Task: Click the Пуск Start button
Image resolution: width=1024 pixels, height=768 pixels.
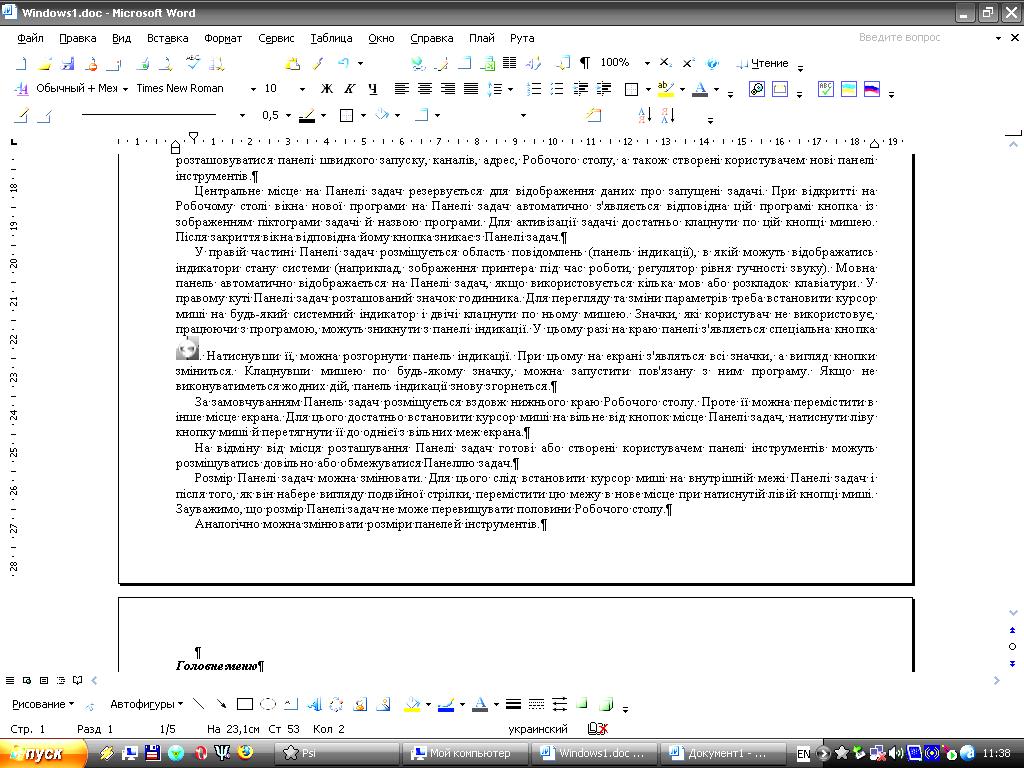Action: coord(42,754)
